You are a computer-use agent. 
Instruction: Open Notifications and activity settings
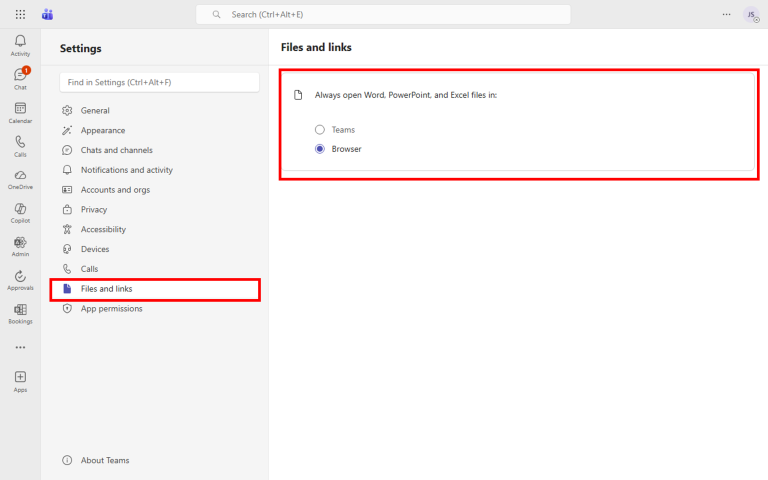pyautogui.click(x=126, y=170)
